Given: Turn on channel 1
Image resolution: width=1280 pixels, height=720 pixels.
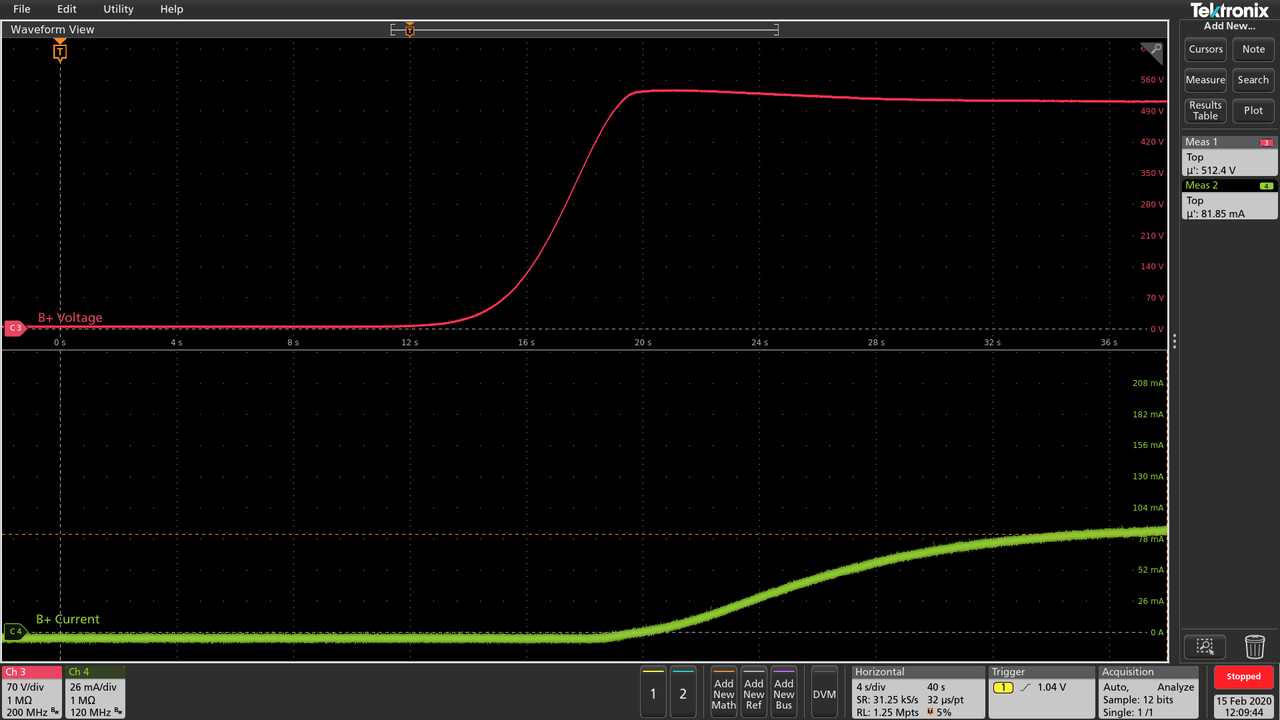Looking at the screenshot, I should (x=653, y=691).
